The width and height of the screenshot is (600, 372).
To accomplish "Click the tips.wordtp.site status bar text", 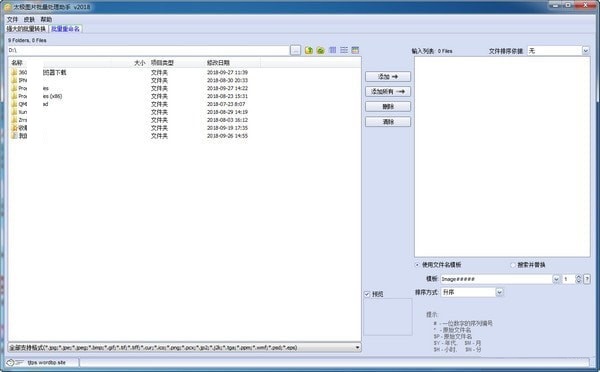I will click(x=47, y=362).
